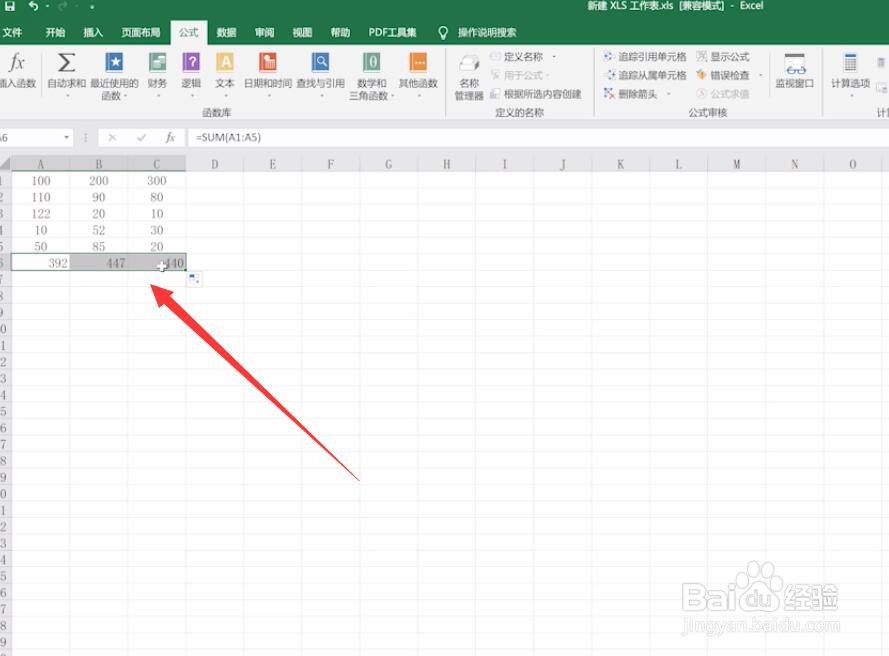Open the Date and Time (日期和时间) functions
This screenshot has height=656, width=889.
click(x=270, y=63)
